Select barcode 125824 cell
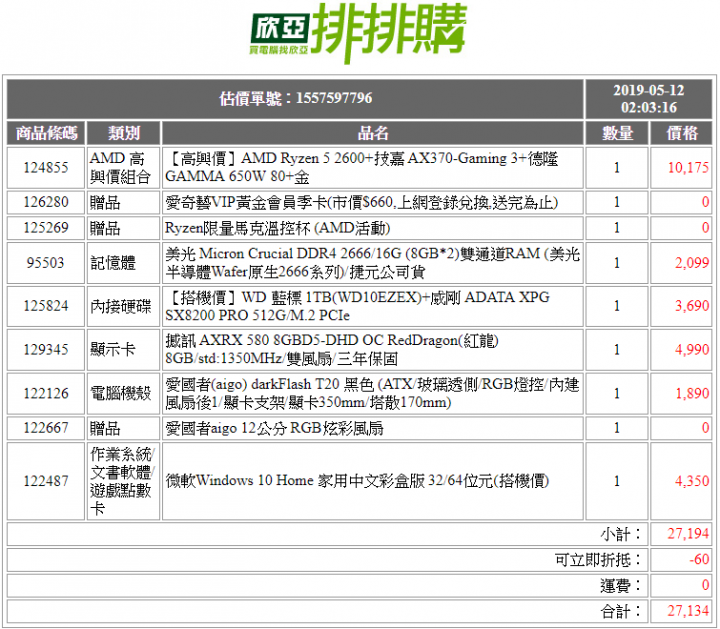The width and height of the screenshot is (720, 629). tap(46, 306)
